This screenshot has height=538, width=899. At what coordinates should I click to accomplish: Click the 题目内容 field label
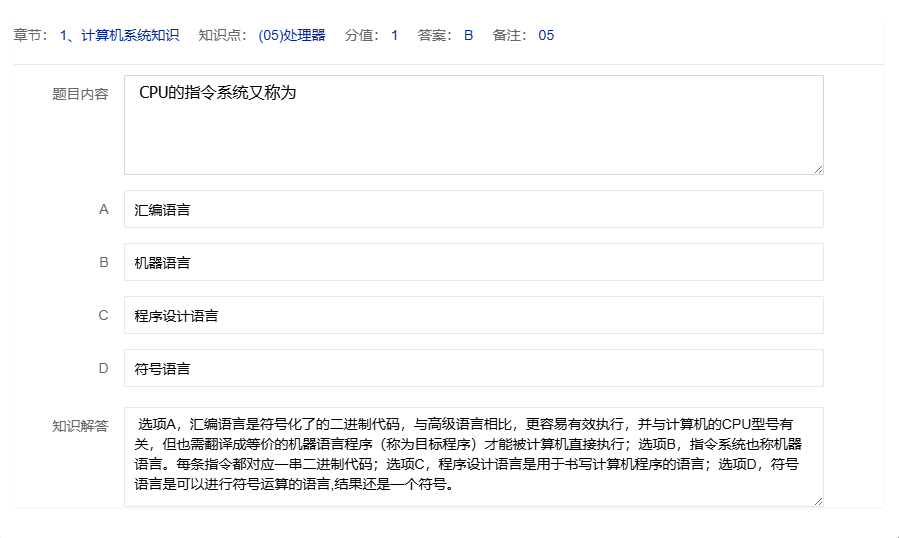(x=80, y=94)
